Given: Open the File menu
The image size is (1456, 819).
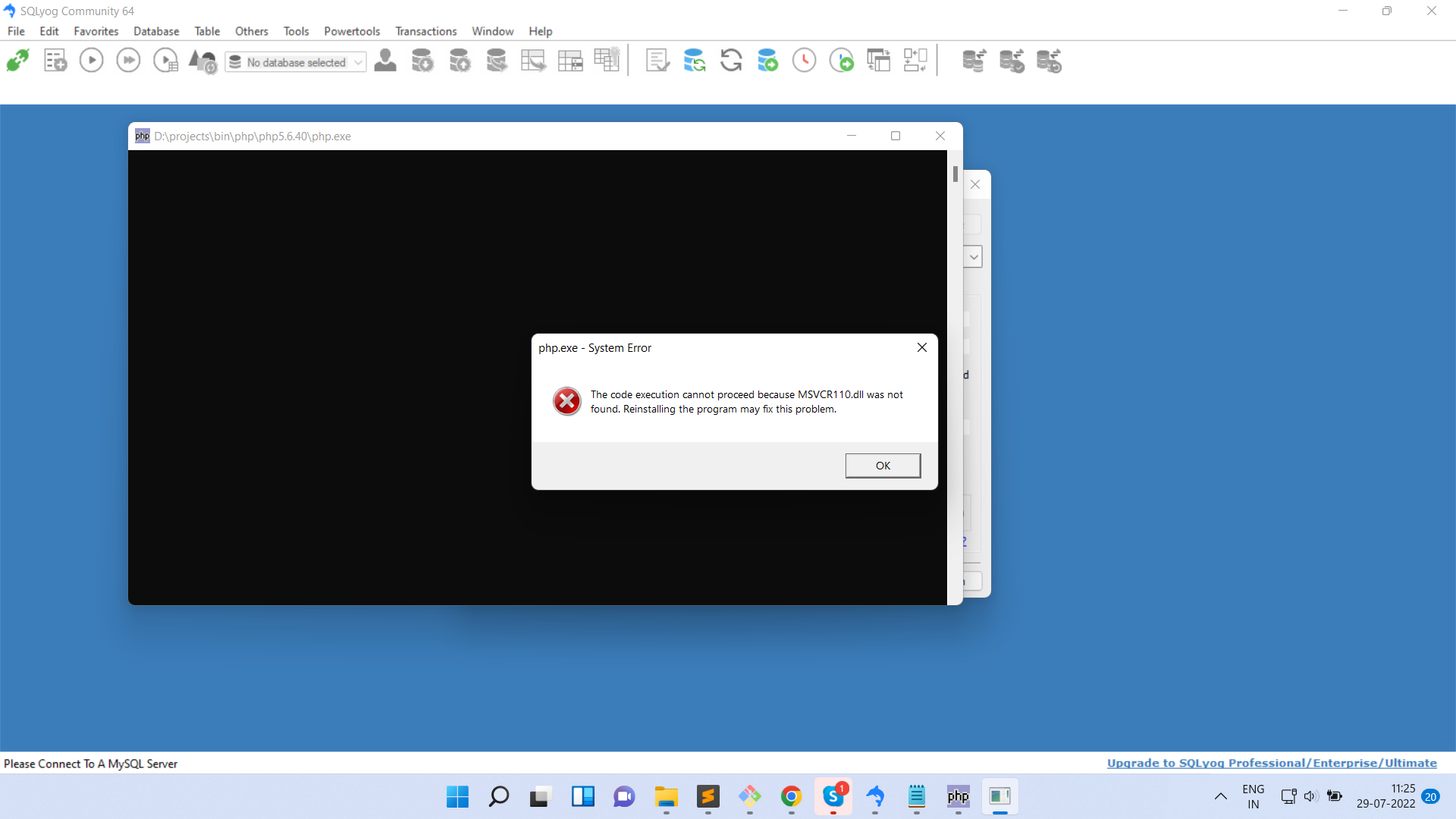Looking at the screenshot, I should point(16,31).
